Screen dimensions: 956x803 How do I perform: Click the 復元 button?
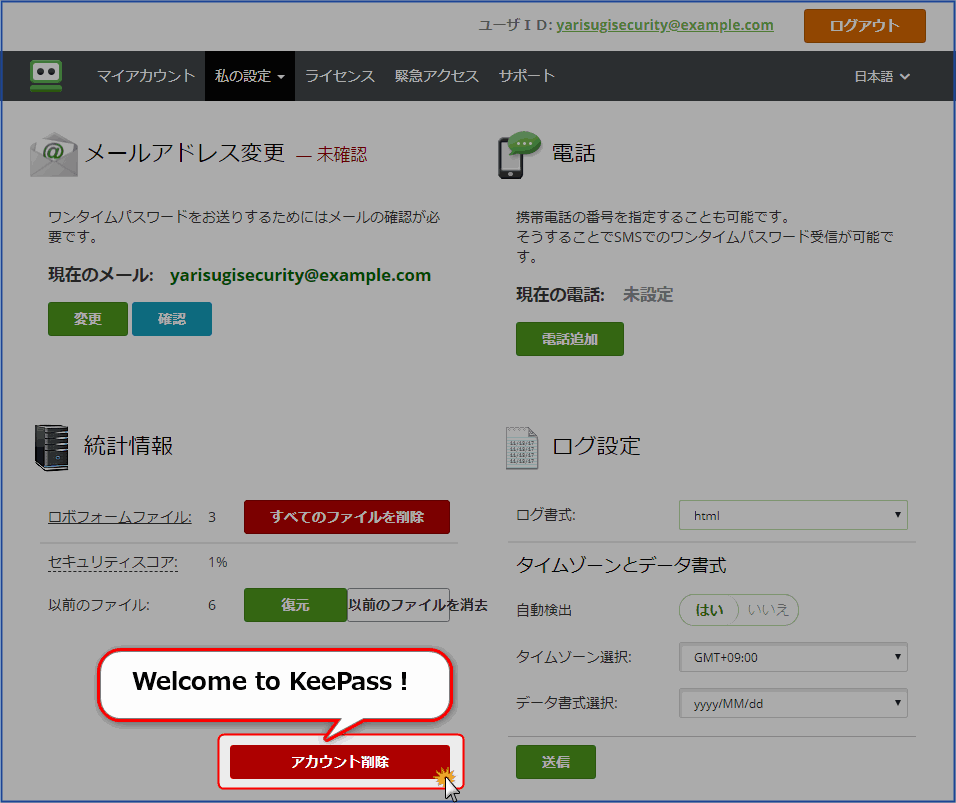295,605
